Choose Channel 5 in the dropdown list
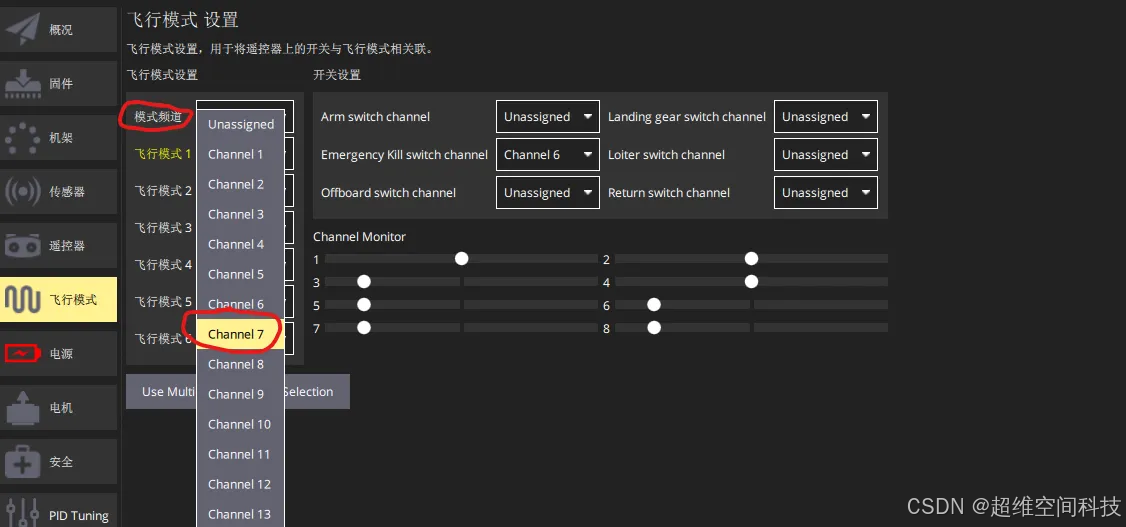 click(241, 274)
